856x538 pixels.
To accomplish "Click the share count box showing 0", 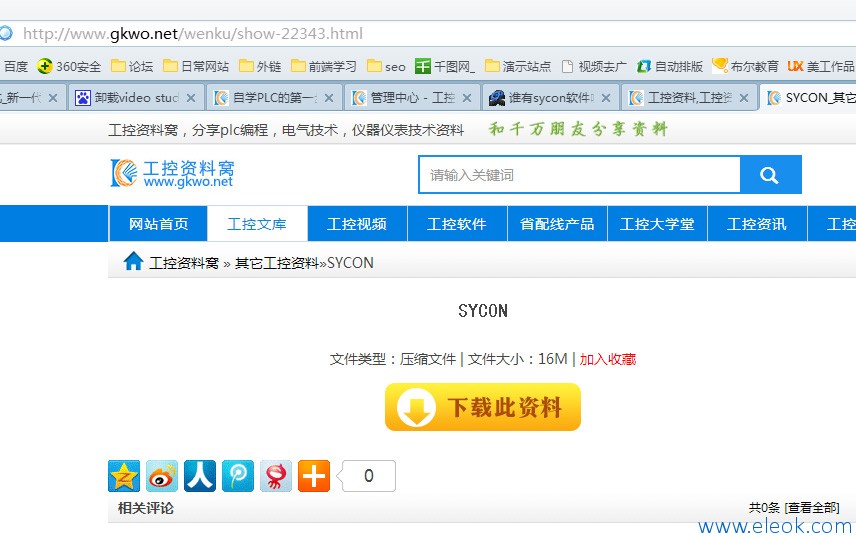I will 368,476.
